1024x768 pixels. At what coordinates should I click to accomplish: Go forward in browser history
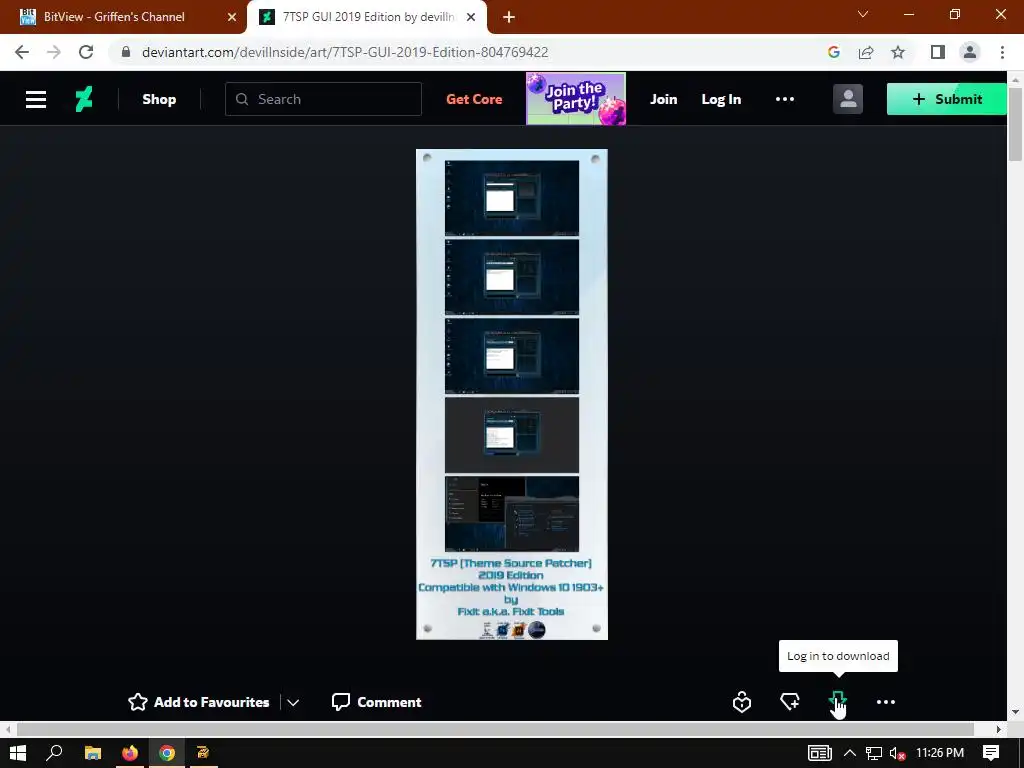(54, 52)
